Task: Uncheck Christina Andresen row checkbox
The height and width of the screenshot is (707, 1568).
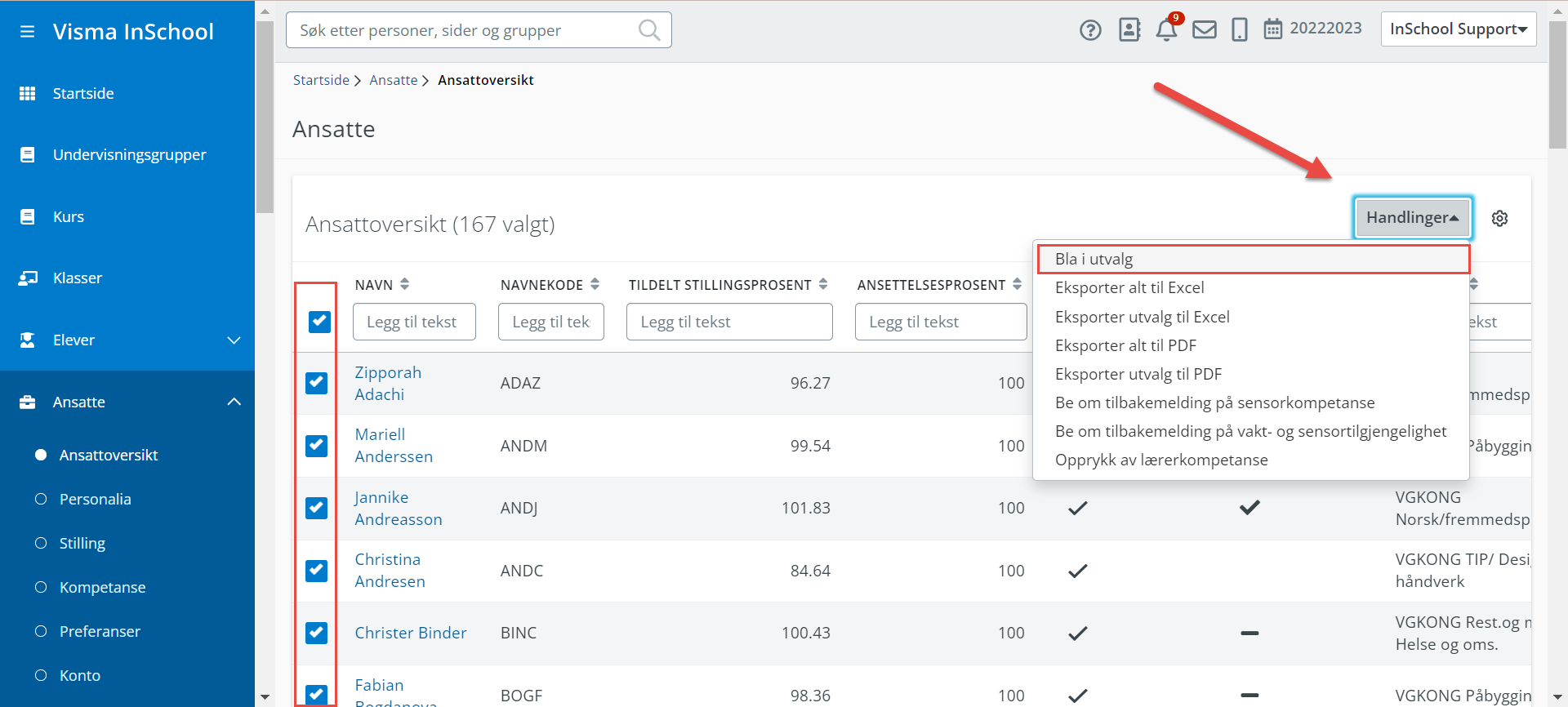Action: [x=316, y=570]
